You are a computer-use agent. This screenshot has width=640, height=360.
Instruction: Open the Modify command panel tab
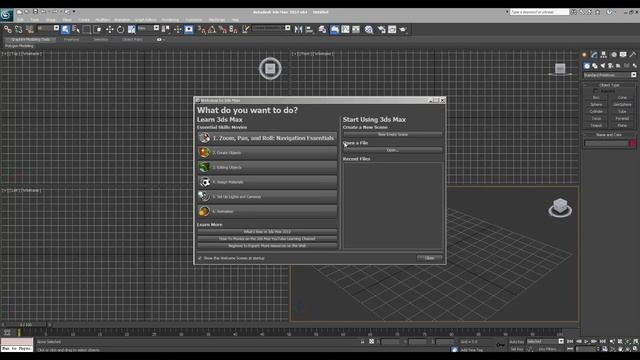point(594,55)
